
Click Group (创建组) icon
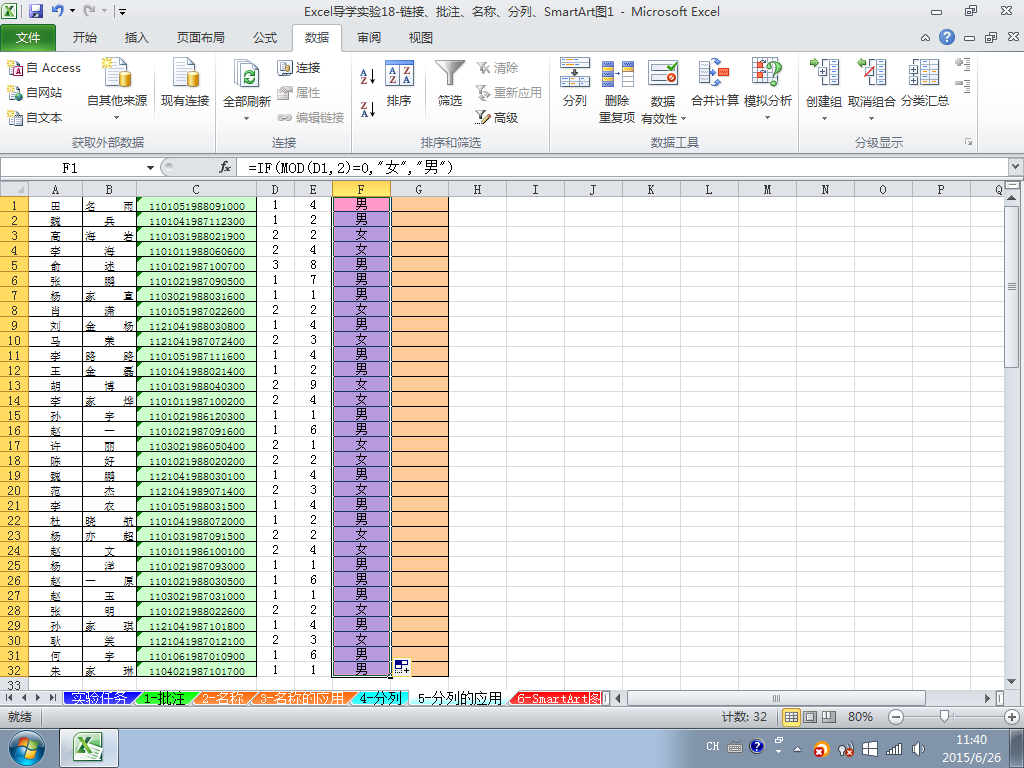[x=824, y=72]
